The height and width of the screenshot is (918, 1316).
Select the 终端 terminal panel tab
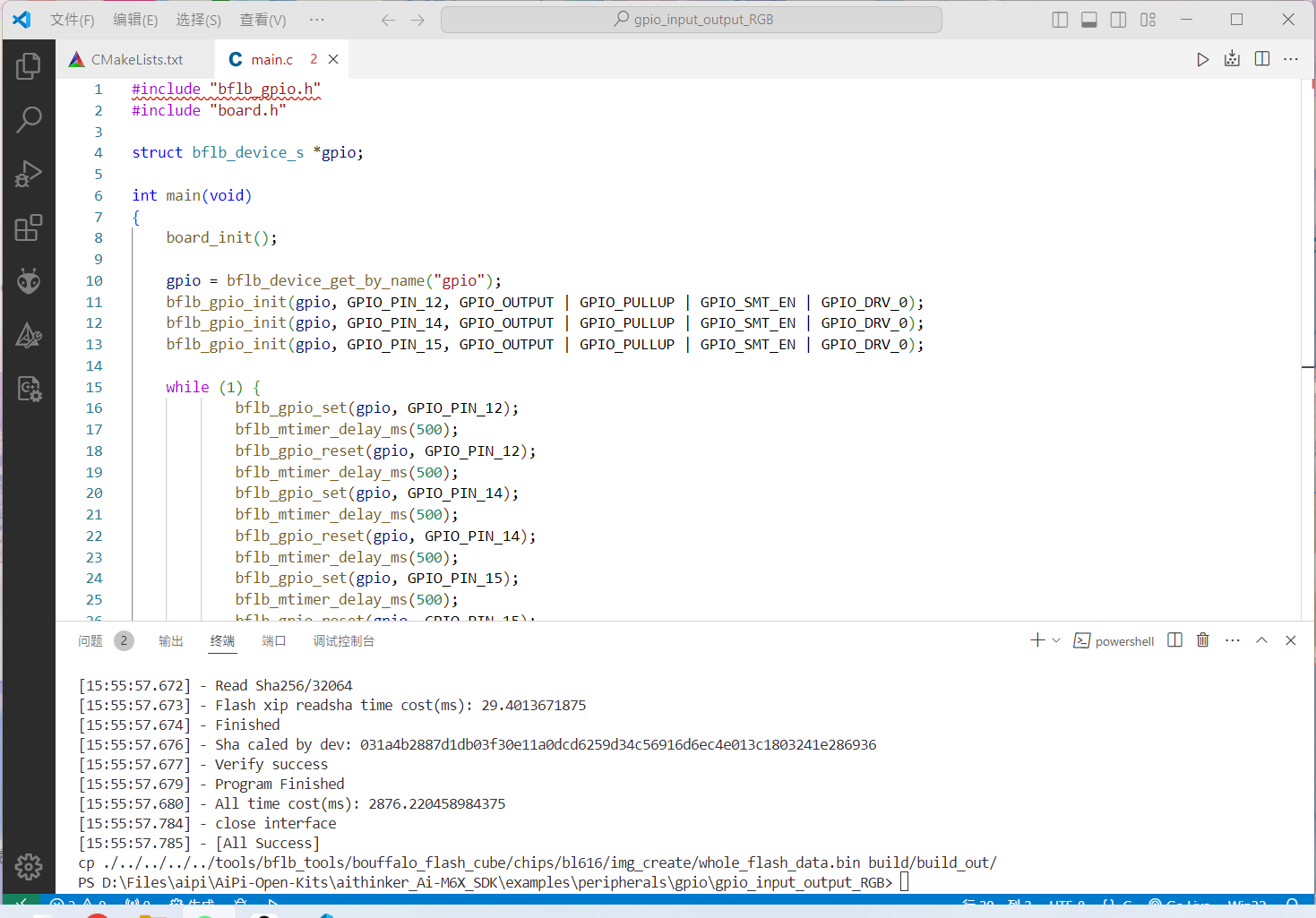pyautogui.click(x=222, y=641)
